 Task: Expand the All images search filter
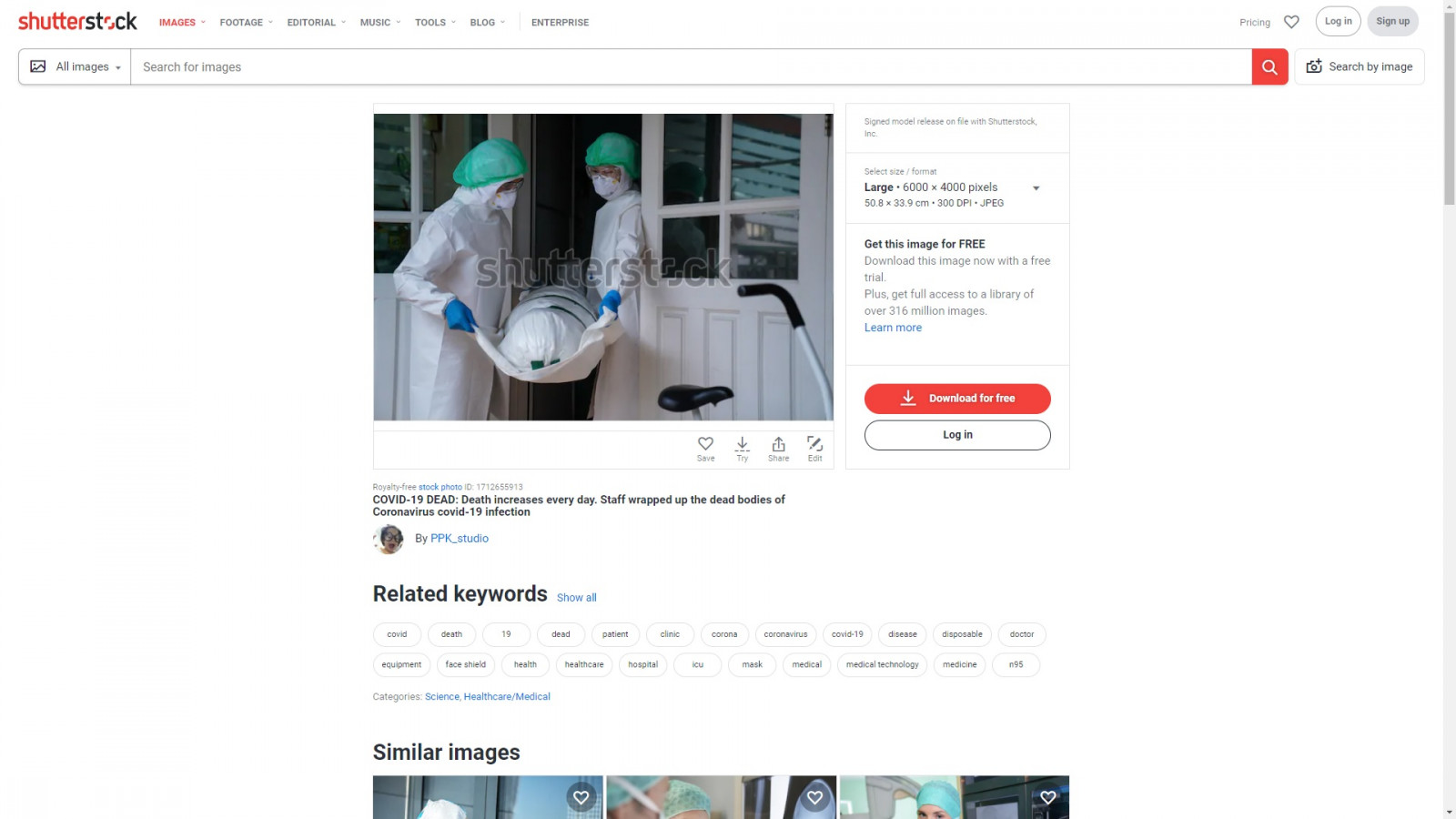[x=76, y=67]
